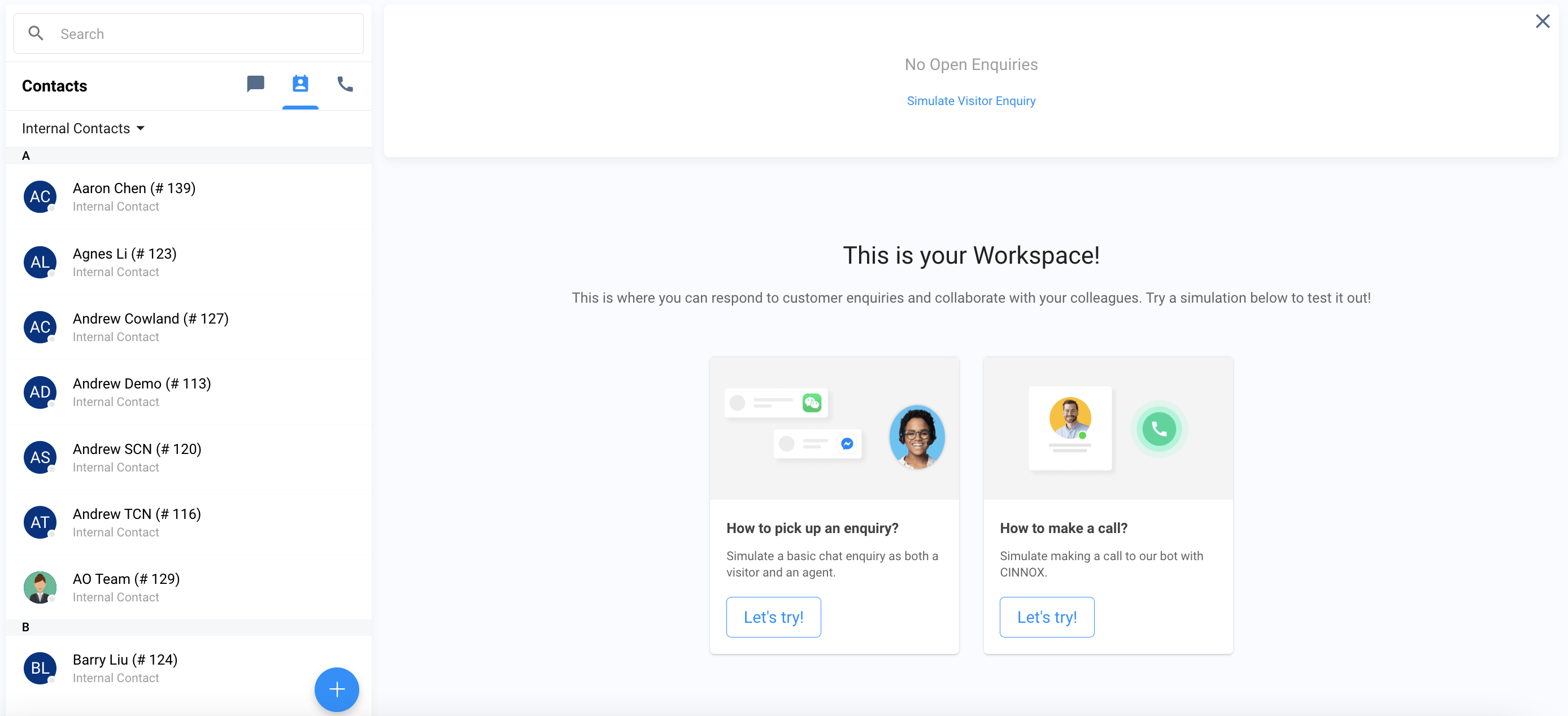Image resolution: width=1568 pixels, height=716 pixels.
Task: Select Andrew Demo contact
Action: point(142,392)
